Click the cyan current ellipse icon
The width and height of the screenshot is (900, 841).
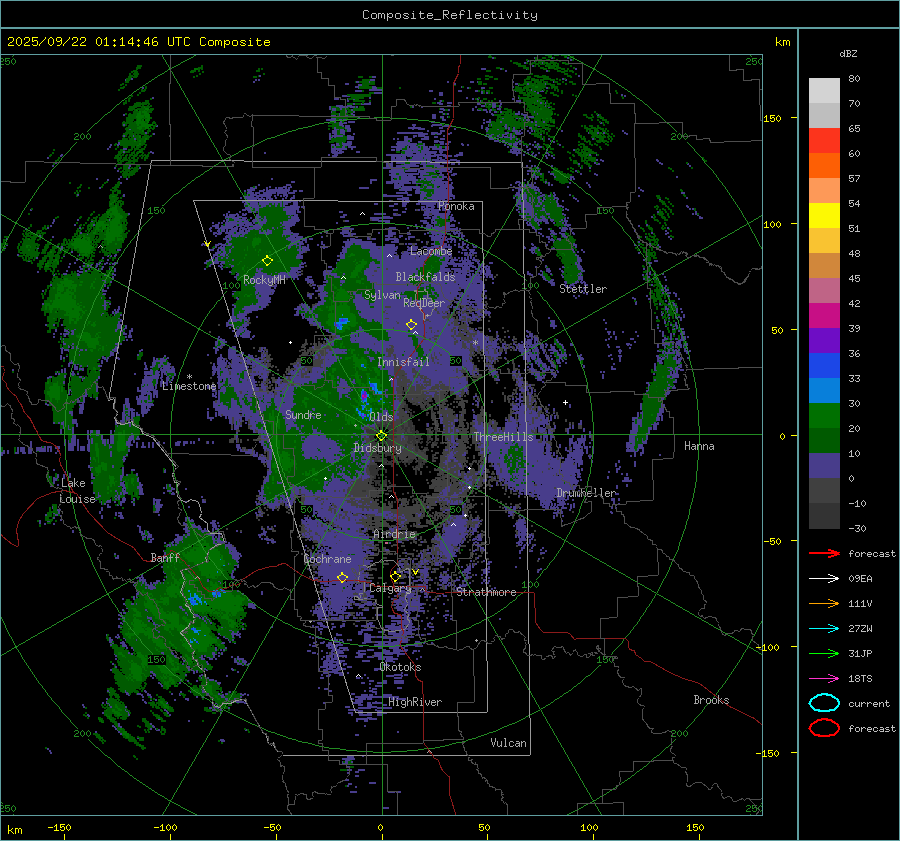point(824,703)
